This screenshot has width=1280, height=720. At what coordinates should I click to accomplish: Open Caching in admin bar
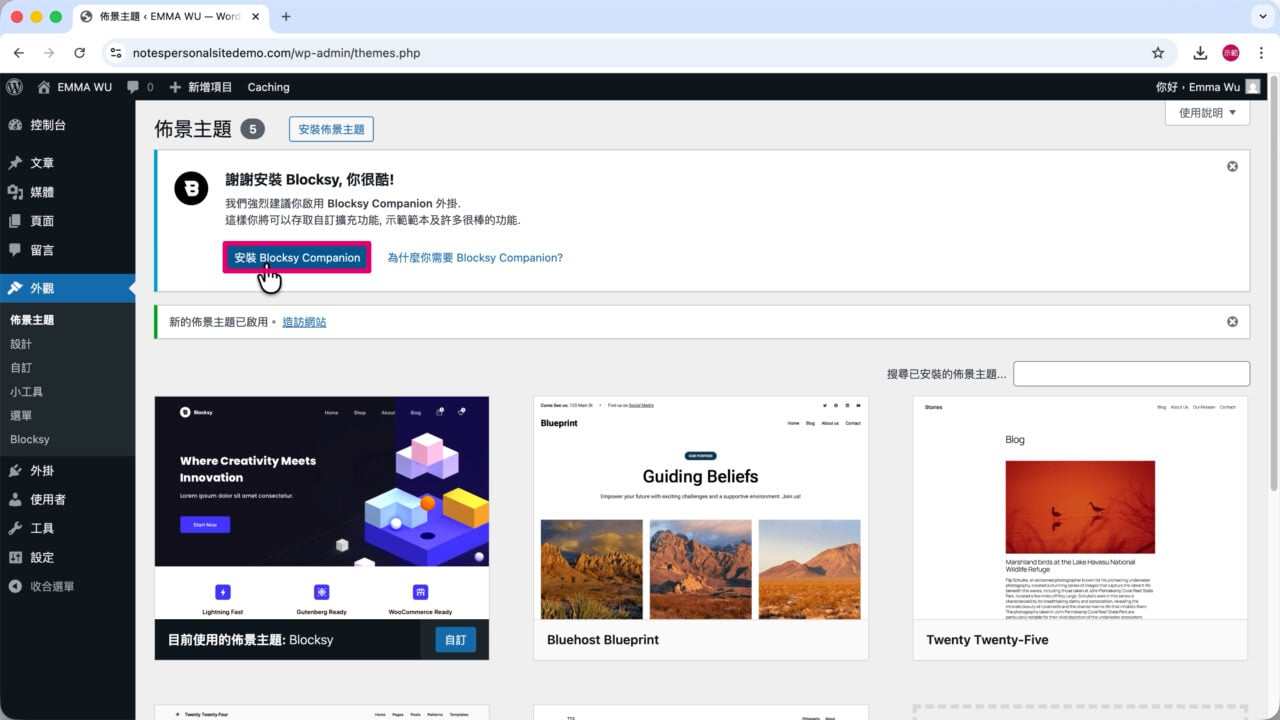tap(268, 87)
